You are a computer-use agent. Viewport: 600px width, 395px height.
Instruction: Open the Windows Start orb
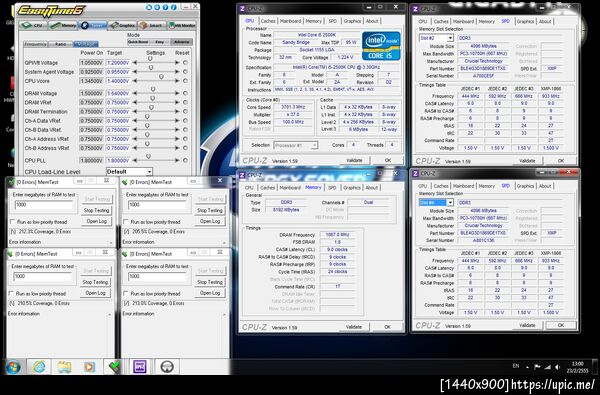[x=13, y=367]
